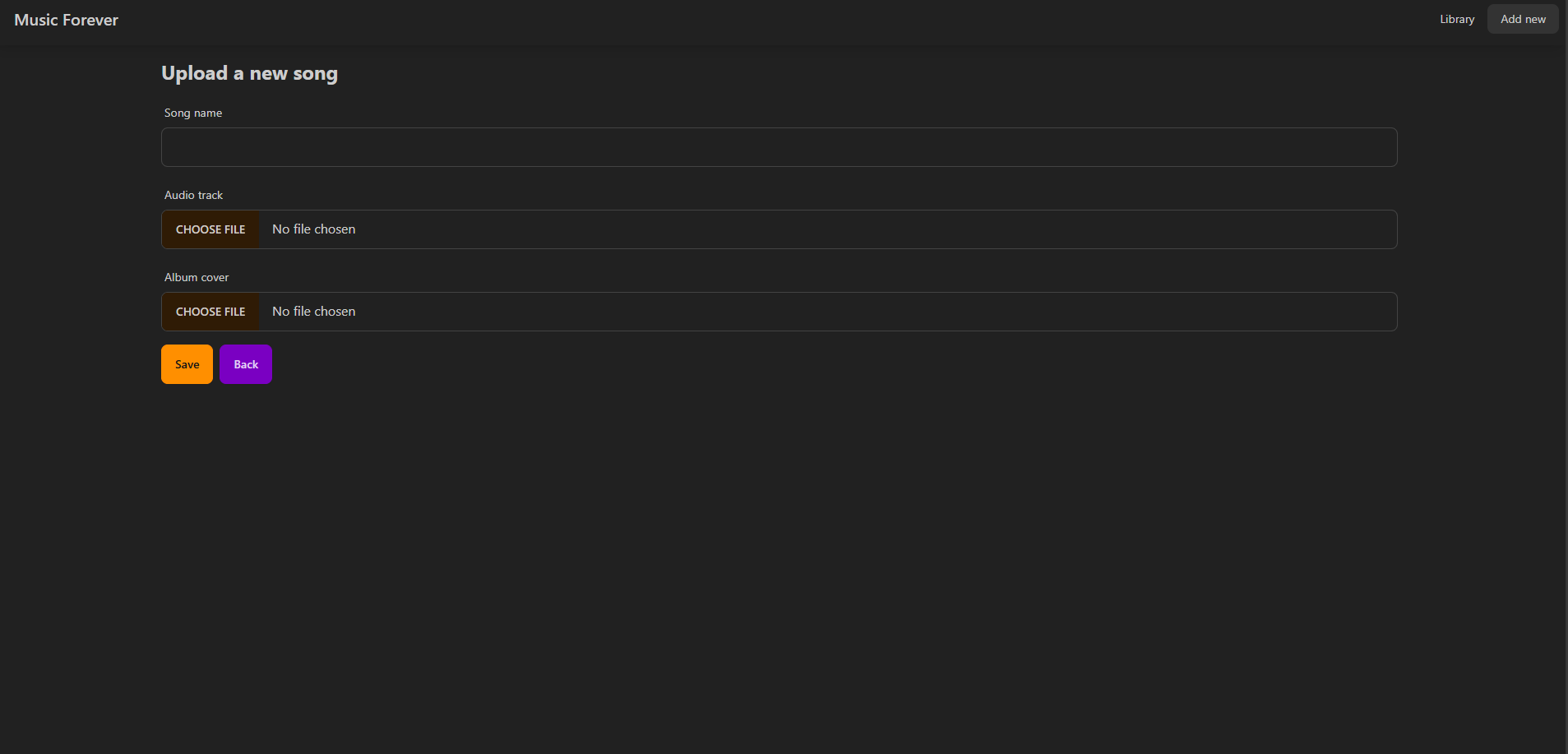Click the Upload a new song heading

[x=249, y=73]
